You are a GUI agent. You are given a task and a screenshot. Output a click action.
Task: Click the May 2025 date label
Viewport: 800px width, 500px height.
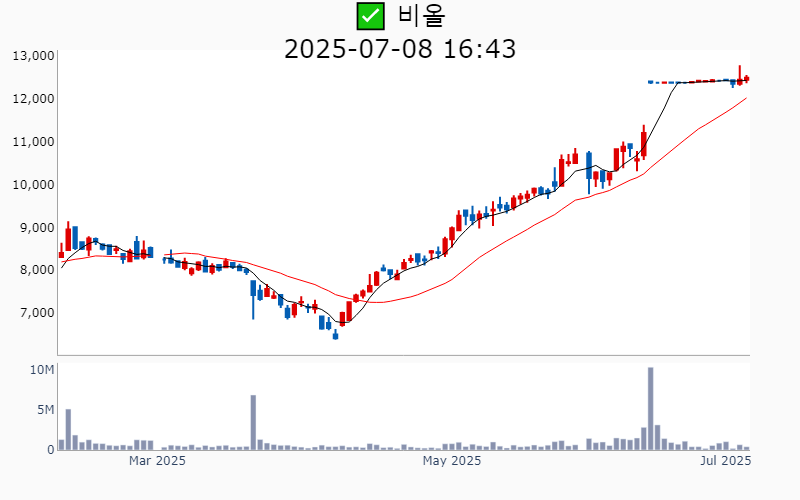click(452, 461)
